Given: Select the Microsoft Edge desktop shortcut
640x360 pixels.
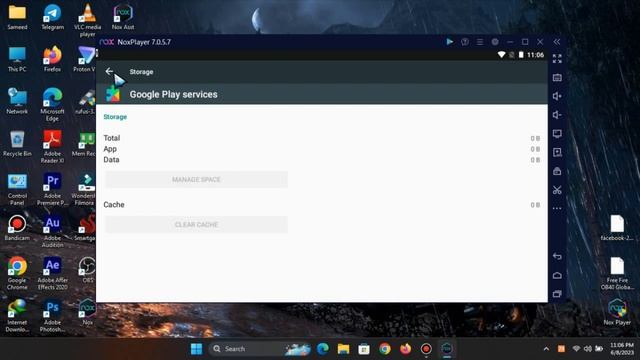Looking at the screenshot, I should (x=53, y=105).
